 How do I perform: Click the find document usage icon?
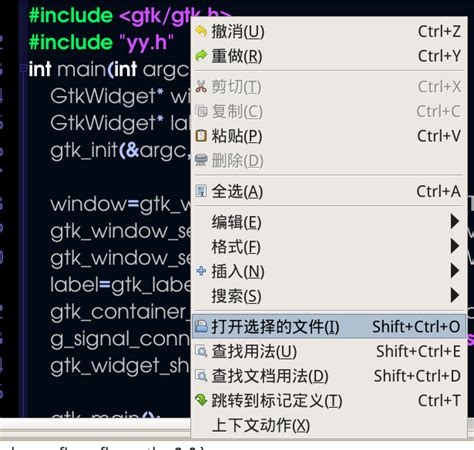click(201, 376)
